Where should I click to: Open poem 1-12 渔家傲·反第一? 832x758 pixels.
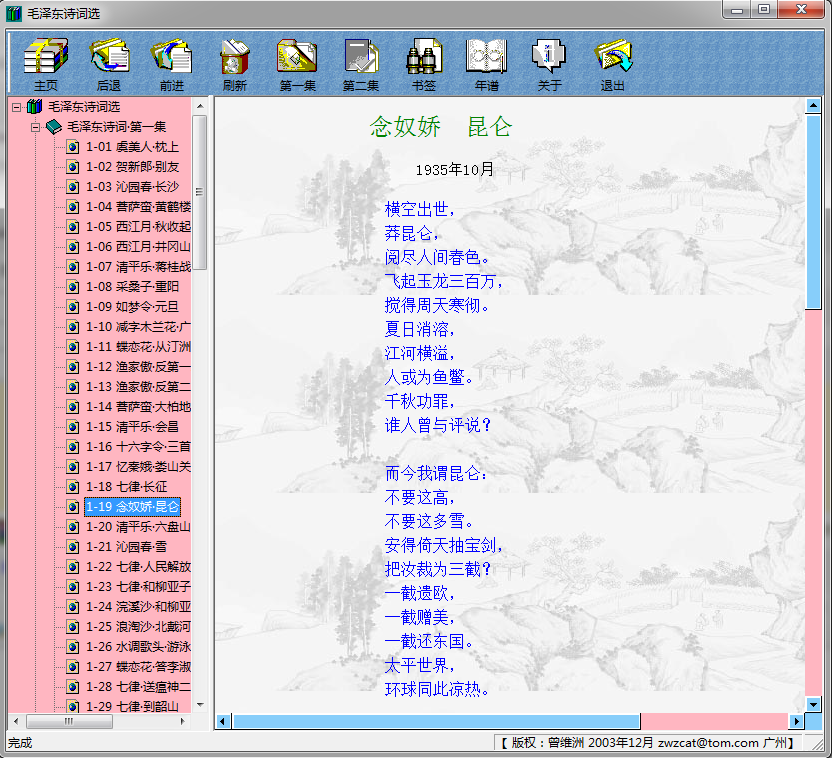pyautogui.click(x=138, y=367)
